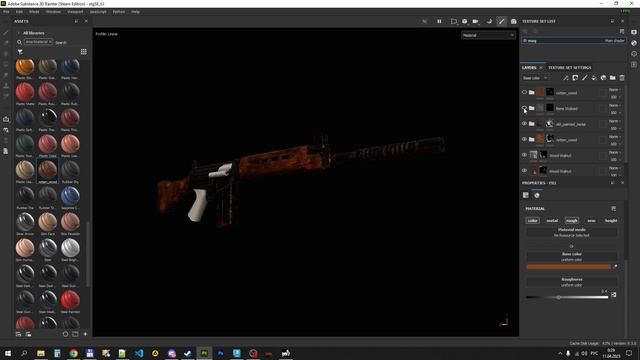Switch to Rendering mode camera icon
The height and width of the screenshot is (360, 640).
point(513,21)
